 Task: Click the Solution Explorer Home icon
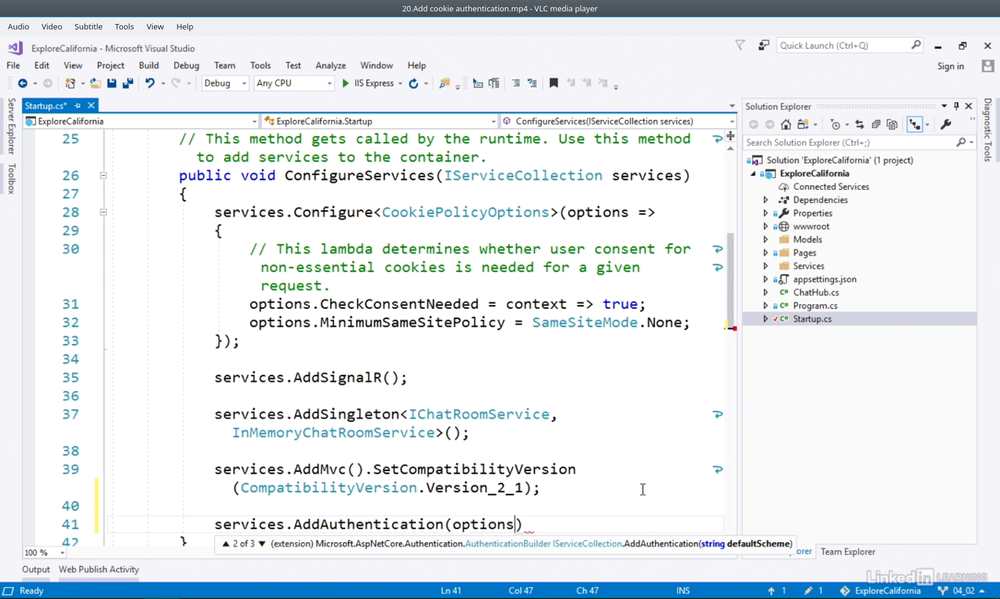786,125
